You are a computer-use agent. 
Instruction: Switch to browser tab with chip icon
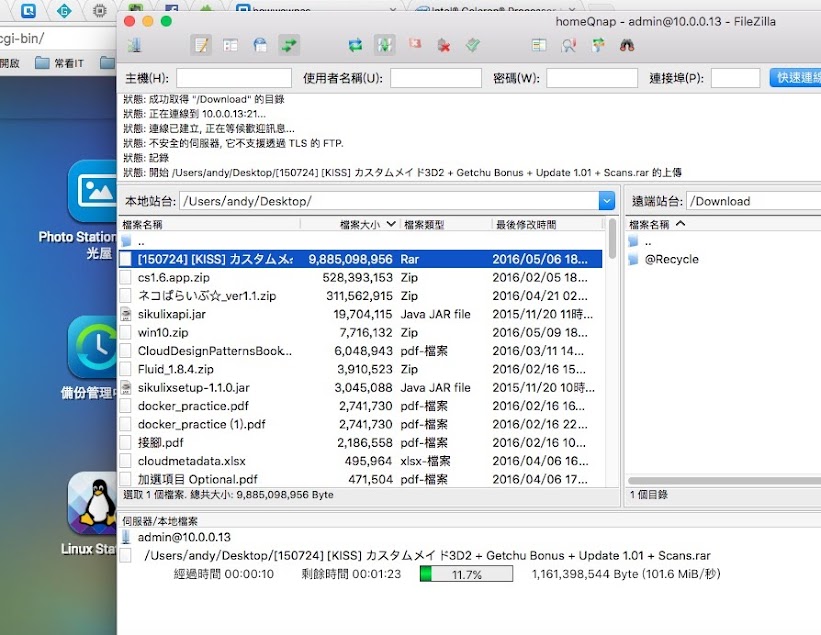point(99,10)
